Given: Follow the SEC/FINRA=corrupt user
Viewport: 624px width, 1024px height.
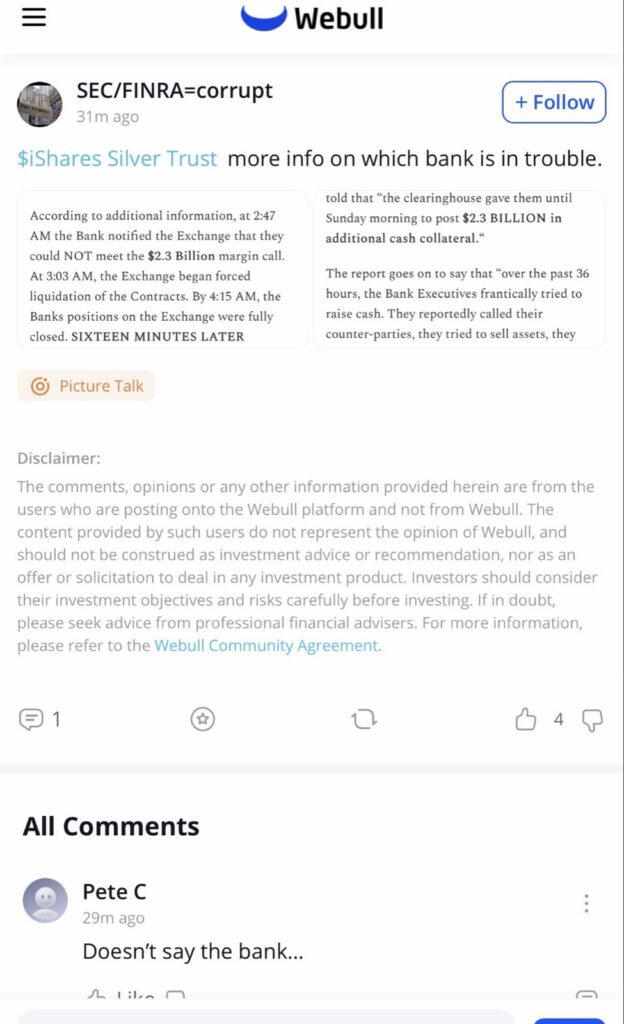Looking at the screenshot, I should [x=554, y=102].
